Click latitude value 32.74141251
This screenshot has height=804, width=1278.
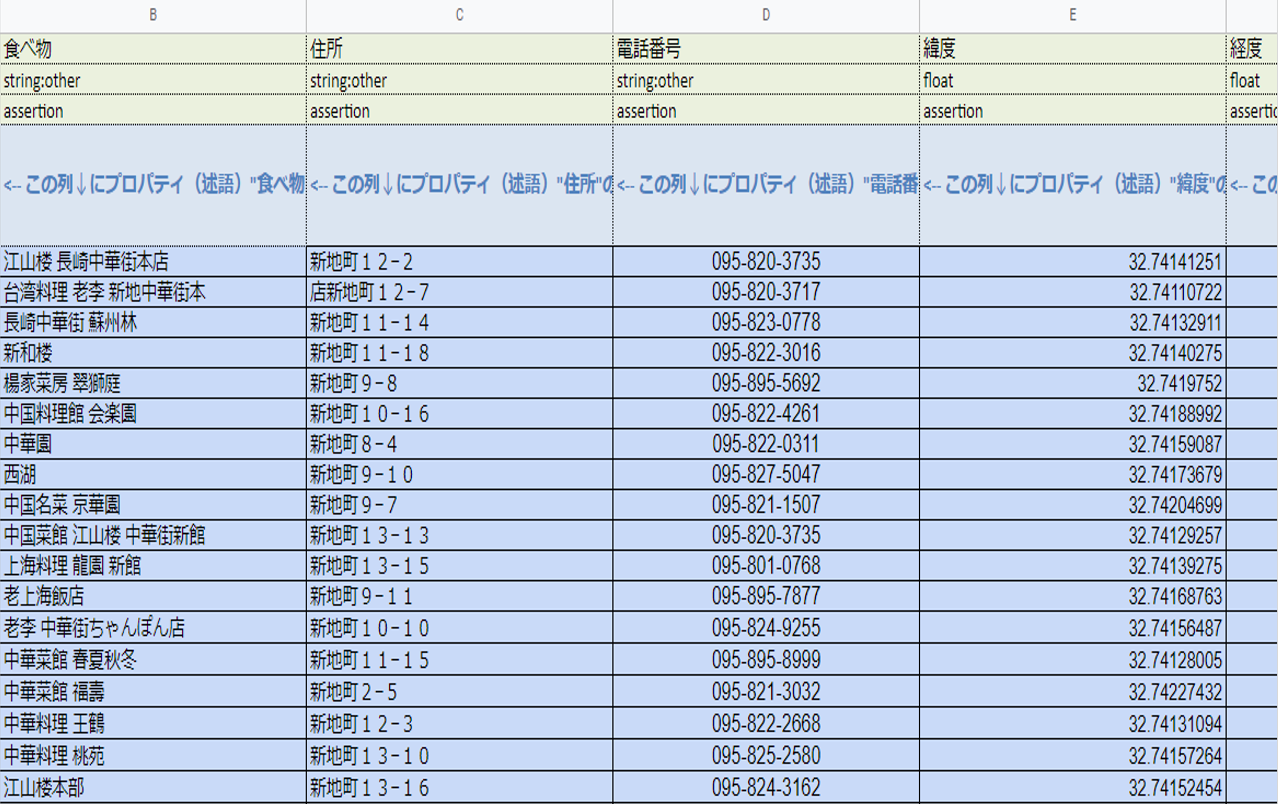1072,262
